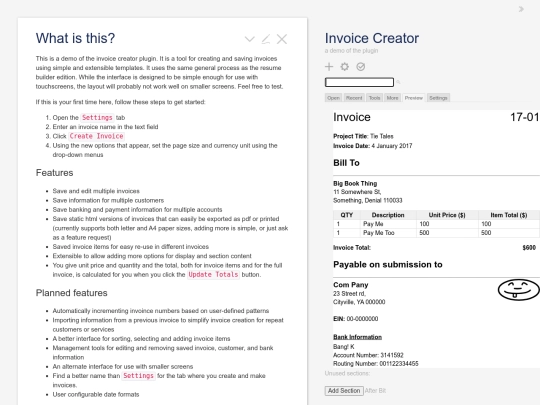Click the "Settings" code label under Planned features

click(138, 376)
